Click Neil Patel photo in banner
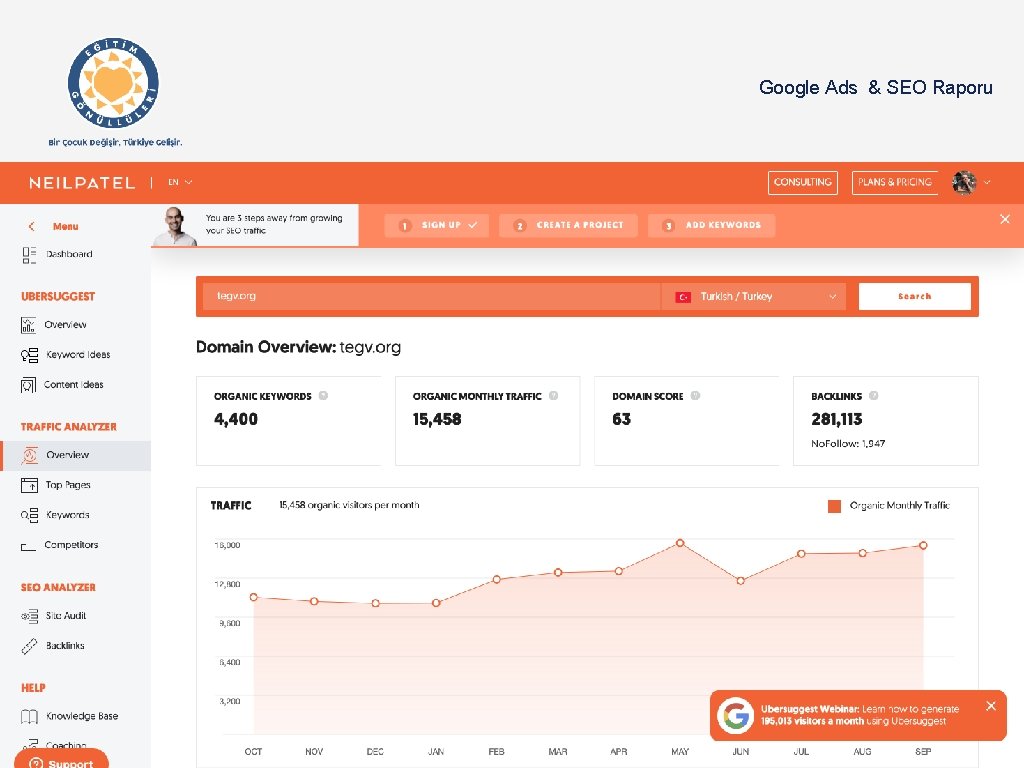 click(x=174, y=227)
